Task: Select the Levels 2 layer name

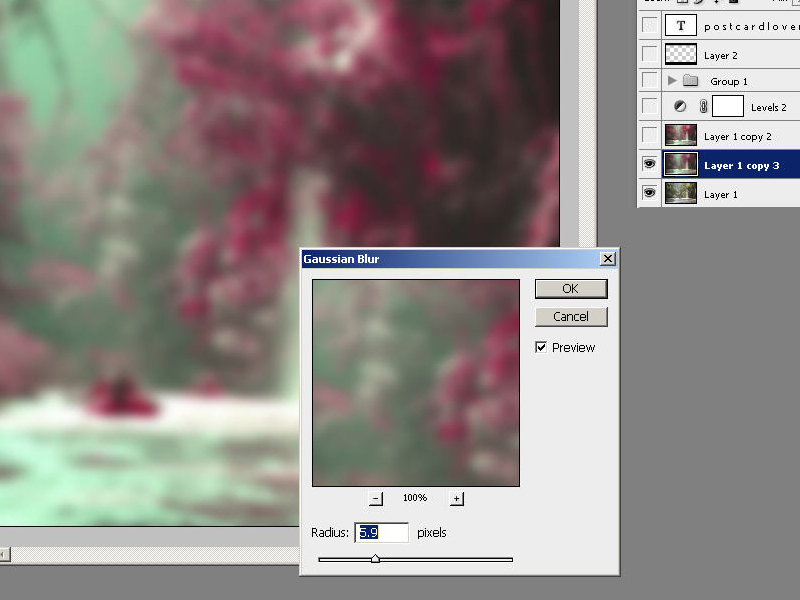Action: pos(768,108)
